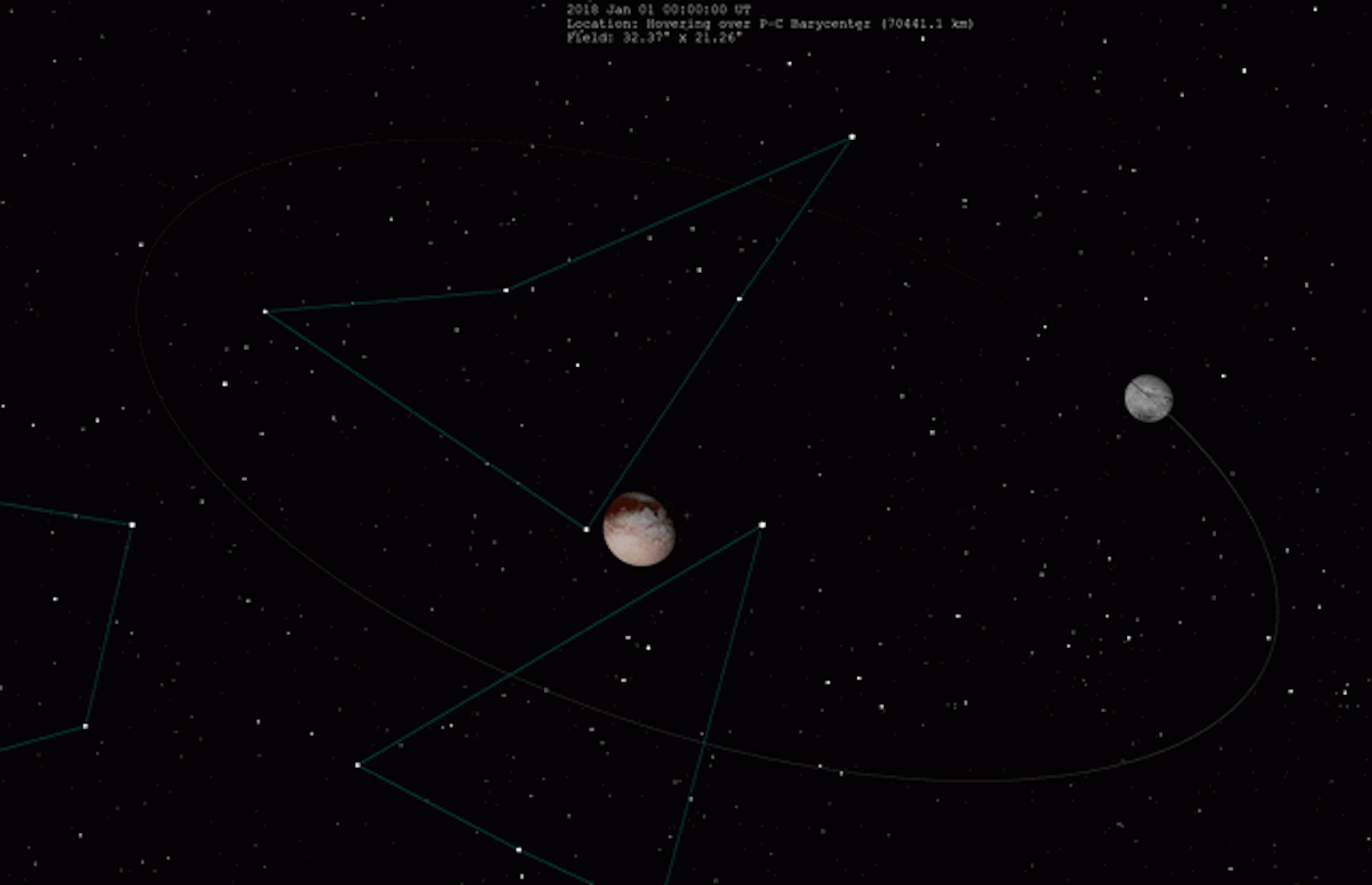Click the star midway along the upper constellation's right edge

[739, 299]
